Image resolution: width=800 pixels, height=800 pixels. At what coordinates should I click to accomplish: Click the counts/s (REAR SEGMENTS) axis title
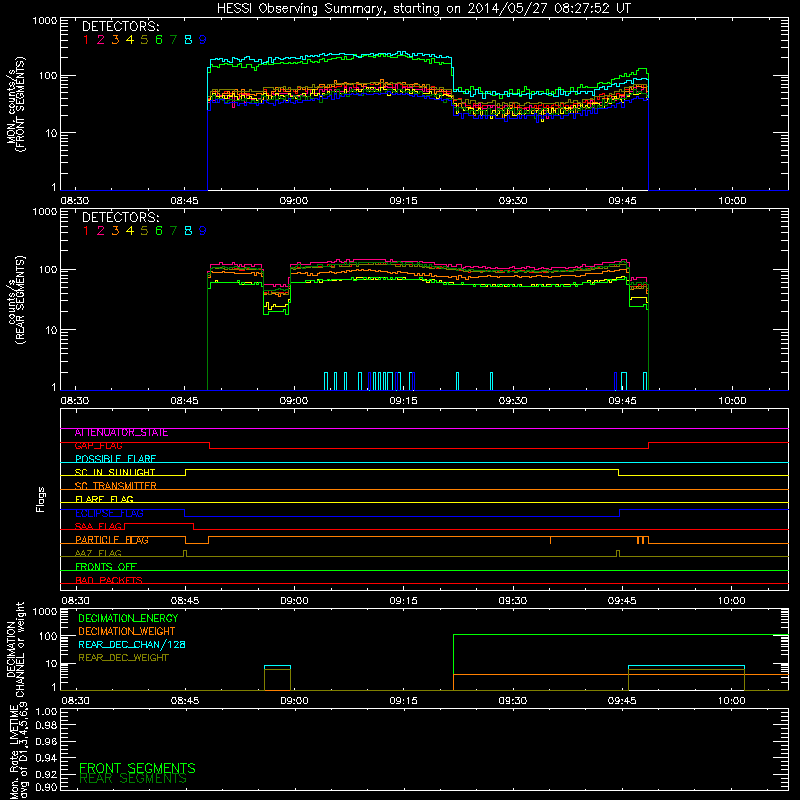coord(15,300)
